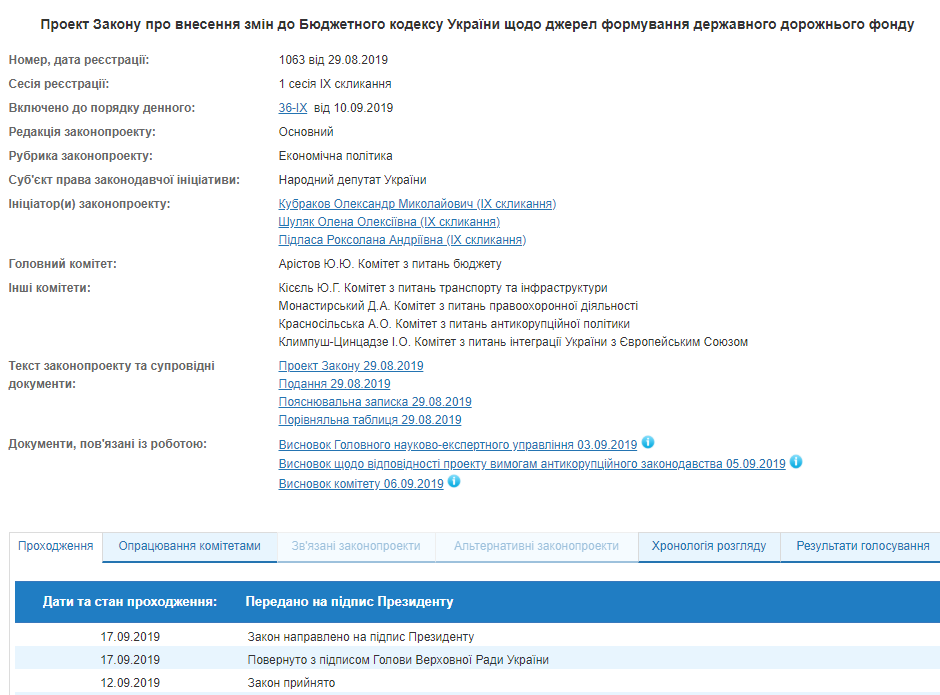Open the Результати голосування tab
940x695 pixels.
pyautogui.click(x=862, y=546)
